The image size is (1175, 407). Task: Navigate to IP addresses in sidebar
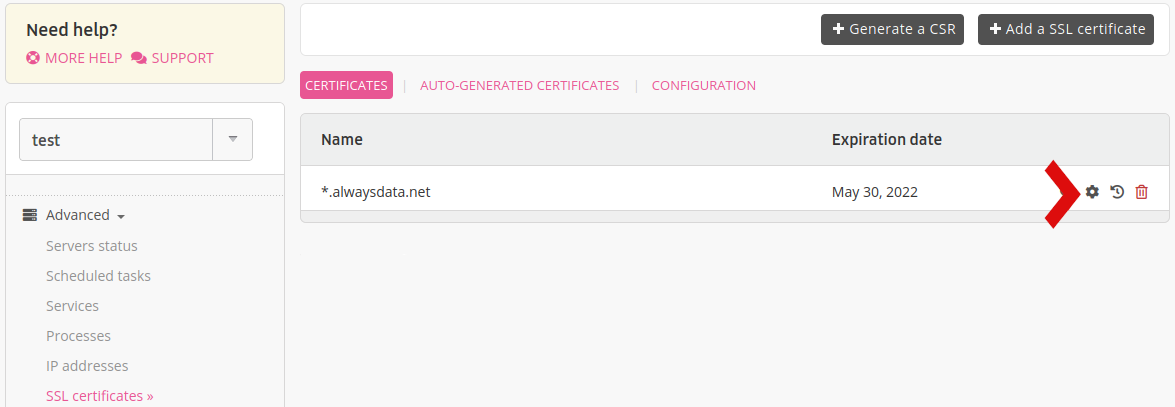tap(87, 366)
